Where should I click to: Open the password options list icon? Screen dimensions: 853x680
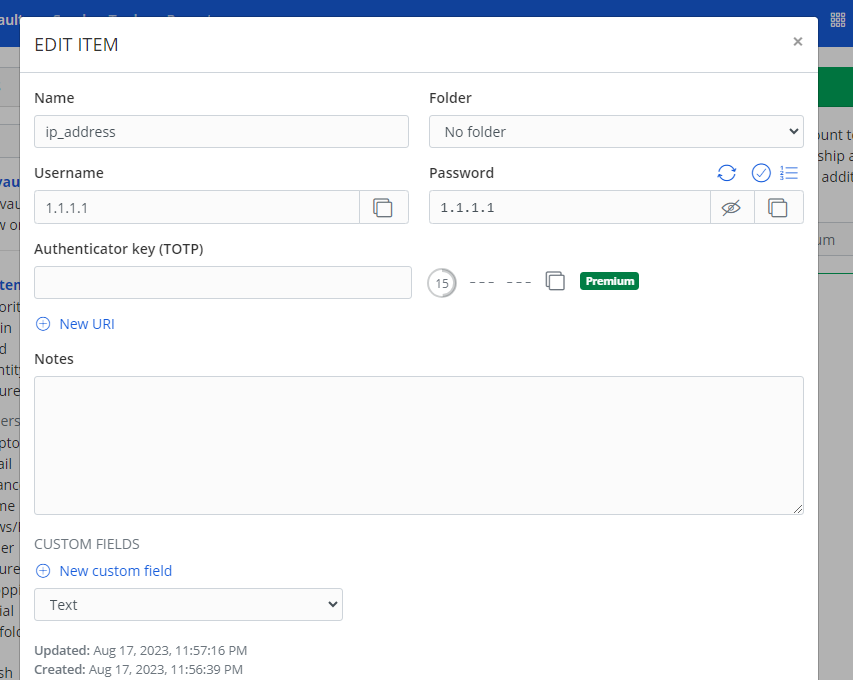789,173
